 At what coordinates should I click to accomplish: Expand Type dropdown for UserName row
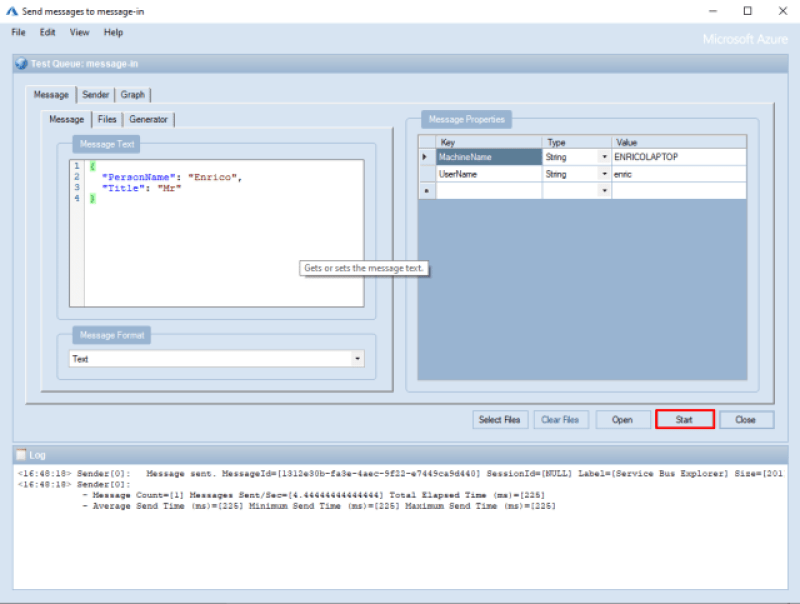click(x=605, y=174)
